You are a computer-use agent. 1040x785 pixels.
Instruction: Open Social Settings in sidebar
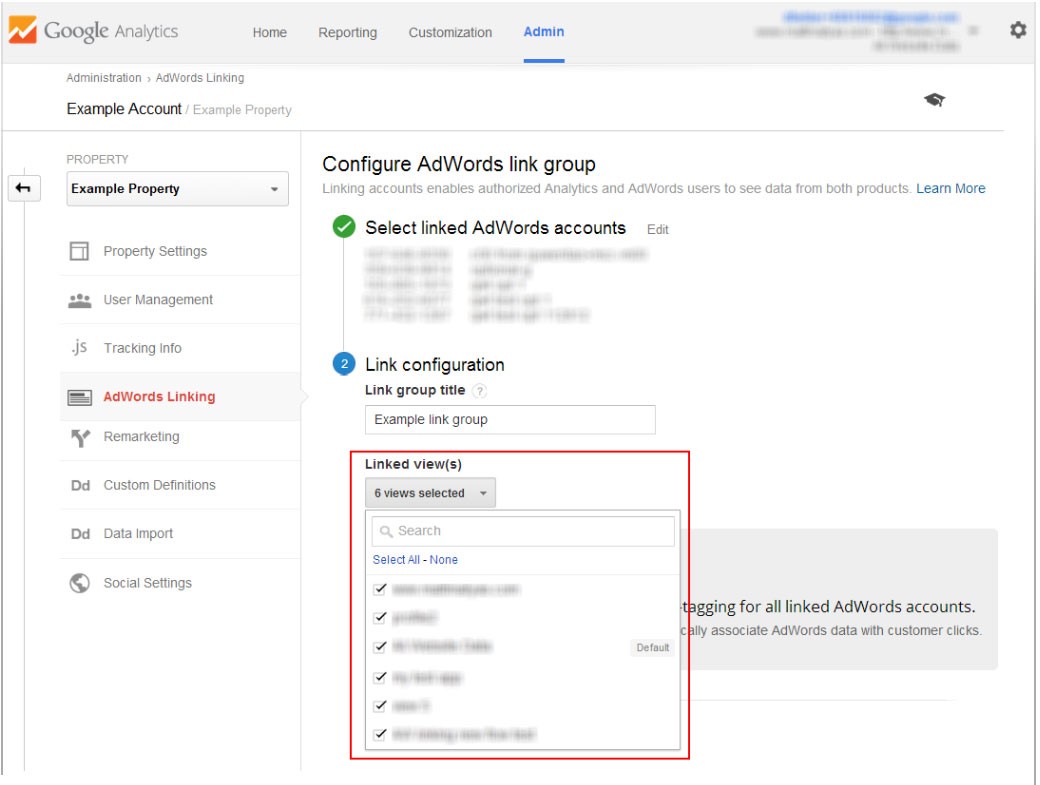147,583
